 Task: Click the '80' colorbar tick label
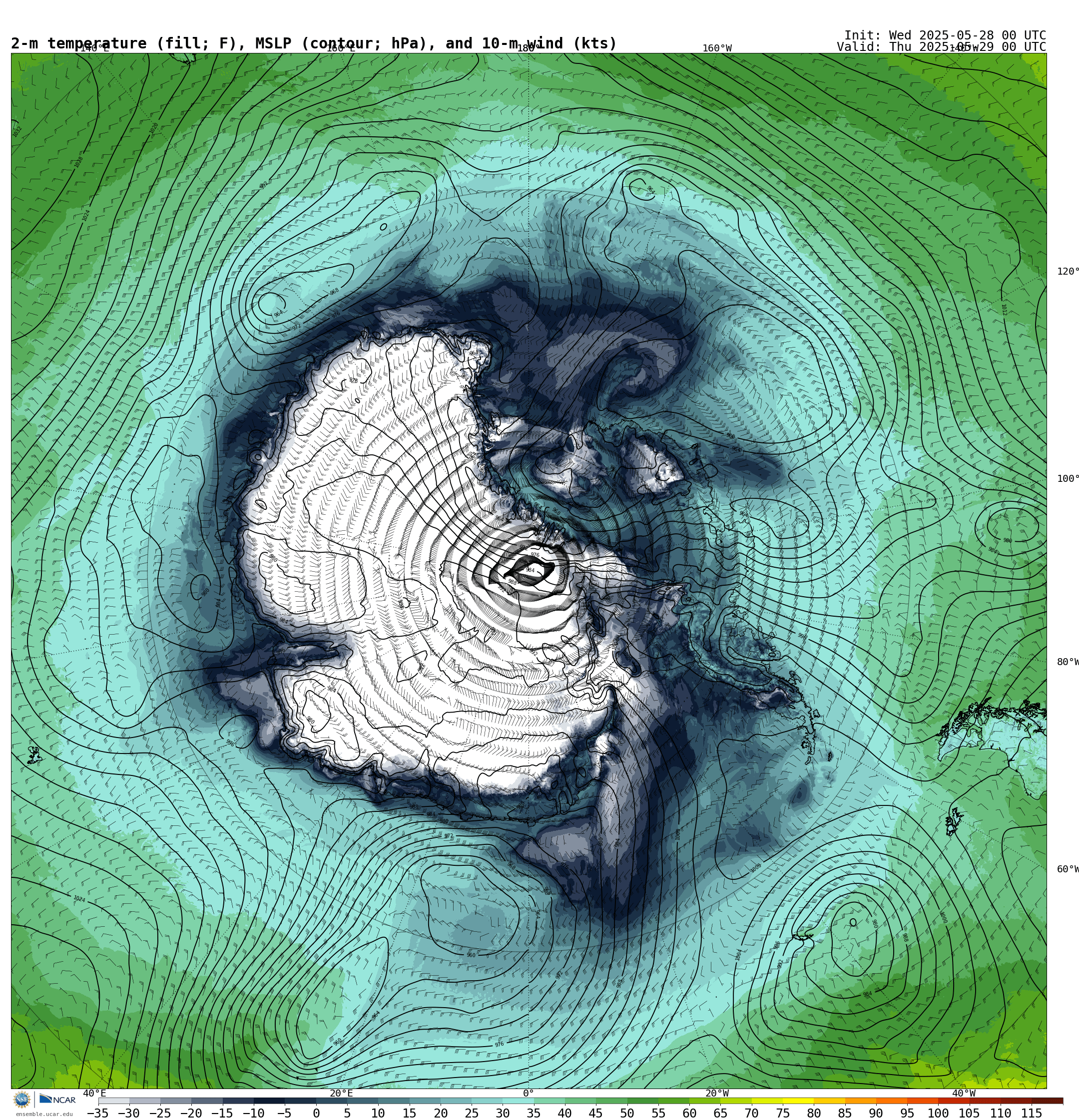tap(814, 1113)
